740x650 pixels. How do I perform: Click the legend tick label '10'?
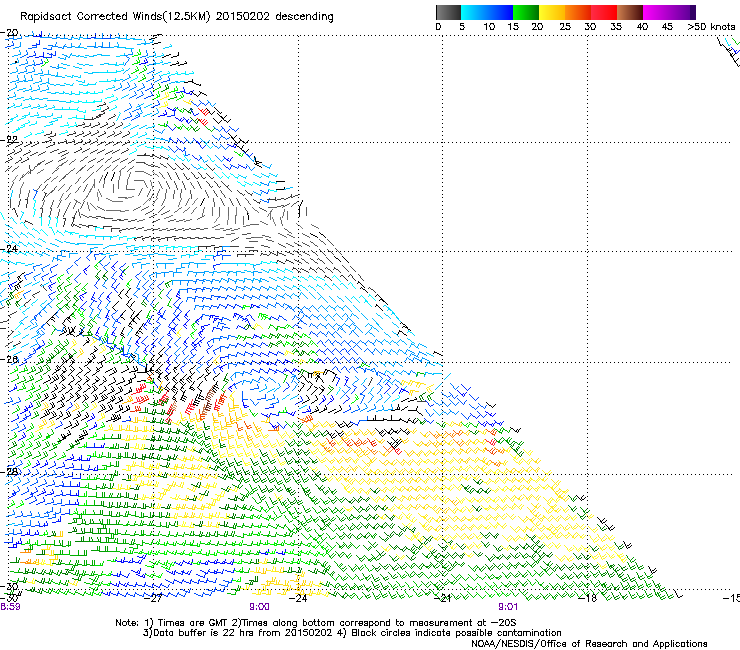[x=489, y=27]
